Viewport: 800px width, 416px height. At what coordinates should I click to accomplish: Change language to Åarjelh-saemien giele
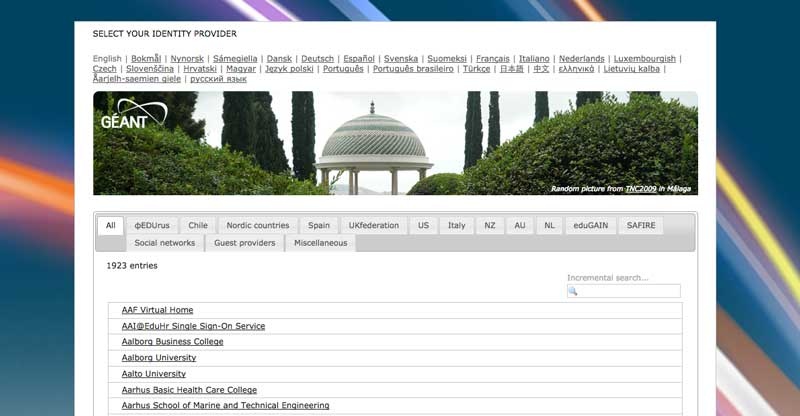pyautogui.click(x=137, y=79)
